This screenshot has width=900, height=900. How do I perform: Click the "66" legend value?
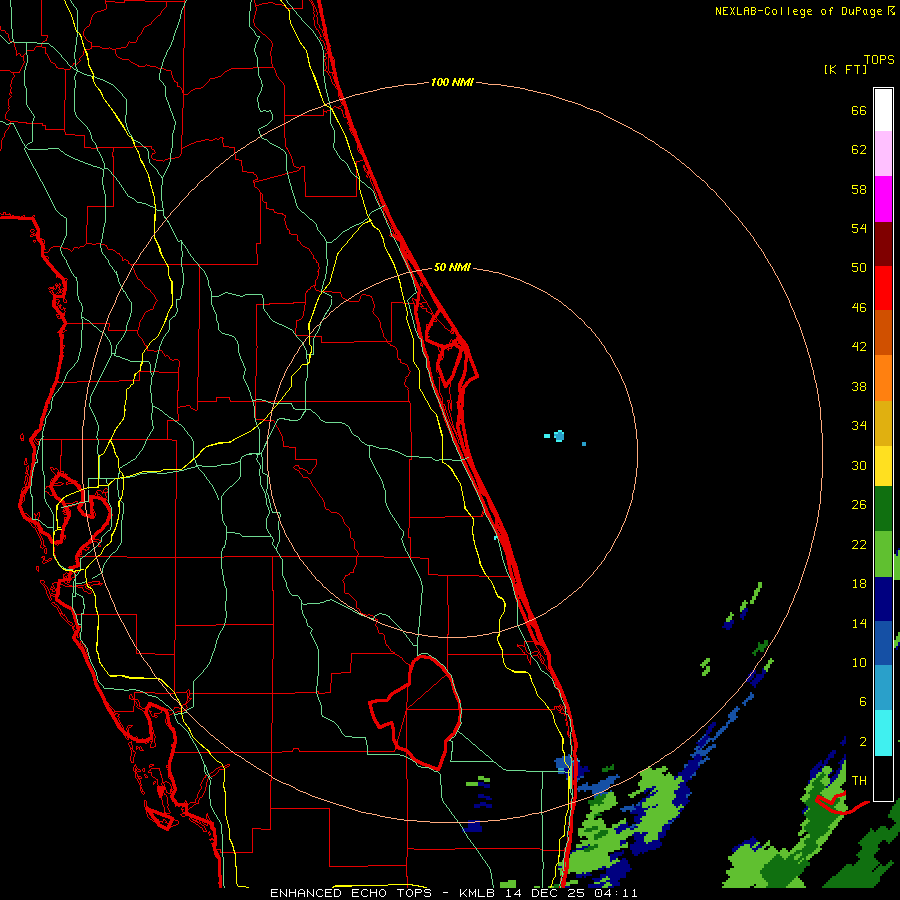859,110
